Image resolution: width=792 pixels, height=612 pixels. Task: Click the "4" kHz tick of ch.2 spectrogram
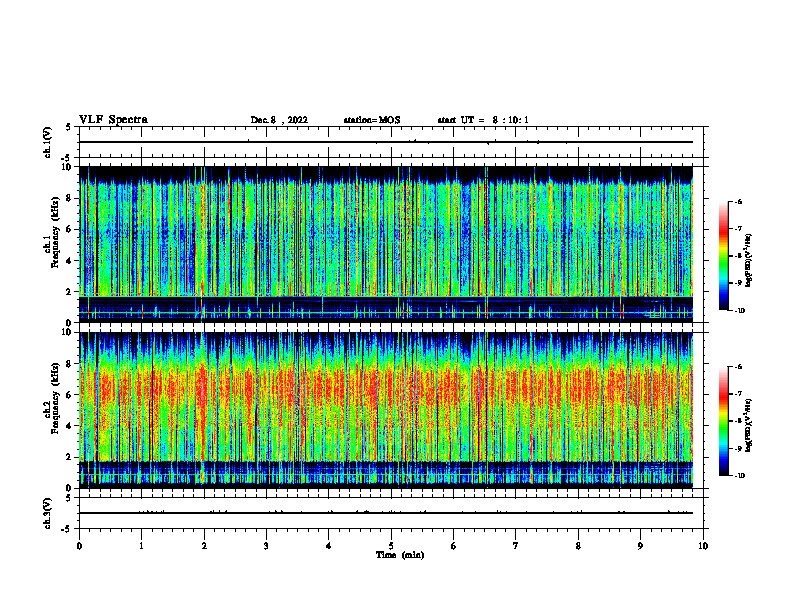[69, 426]
